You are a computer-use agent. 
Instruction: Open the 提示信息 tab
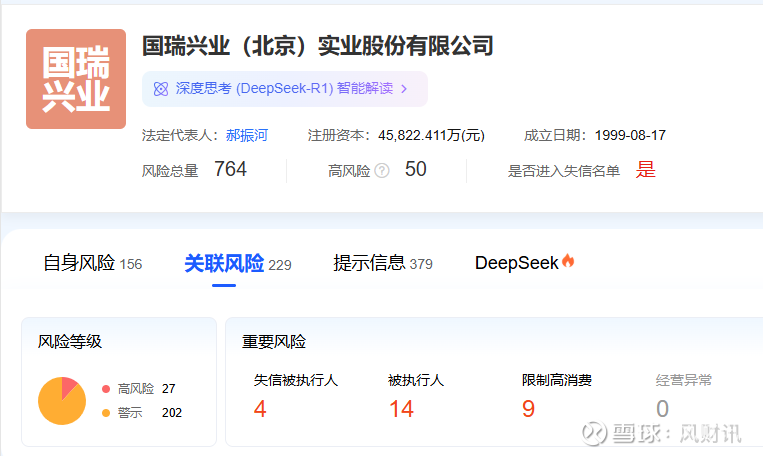pos(383,263)
